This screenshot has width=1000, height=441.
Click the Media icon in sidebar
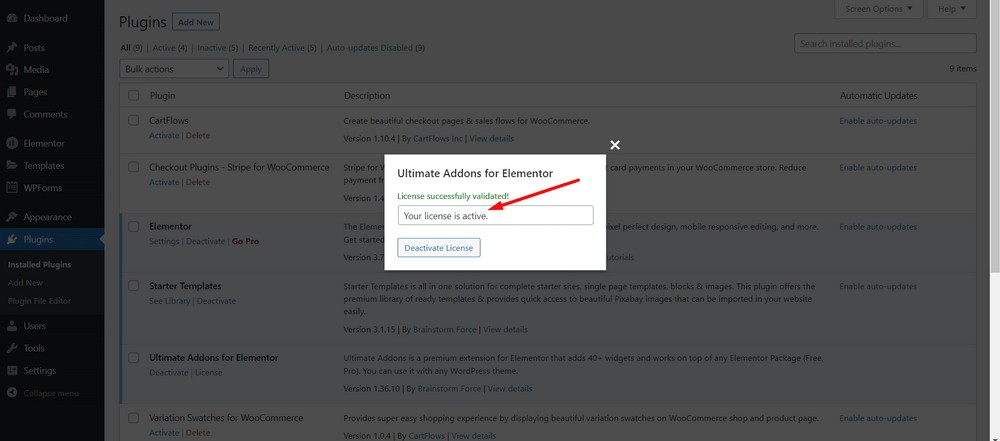pos(11,70)
